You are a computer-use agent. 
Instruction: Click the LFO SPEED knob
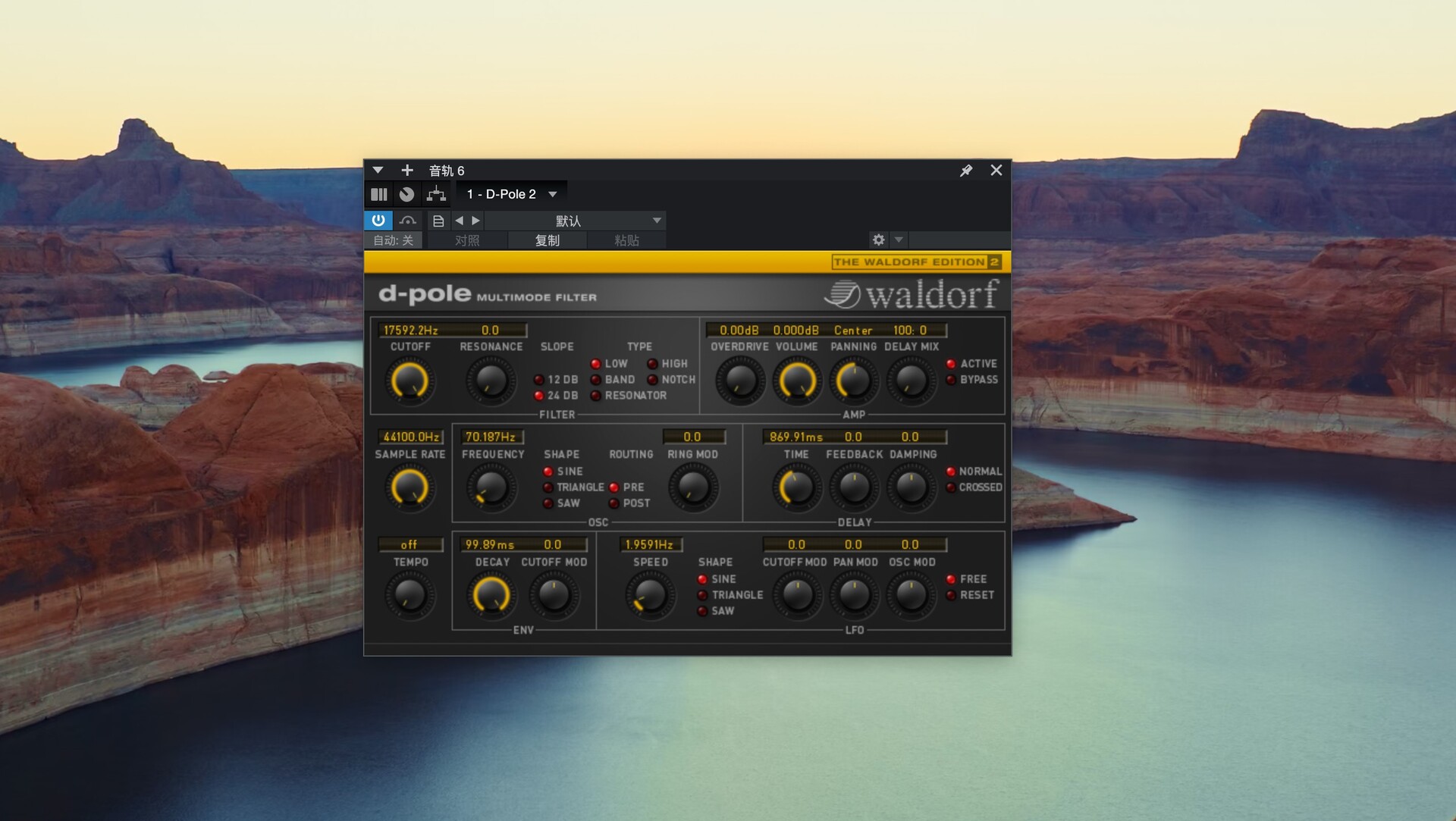[x=650, y=595]
